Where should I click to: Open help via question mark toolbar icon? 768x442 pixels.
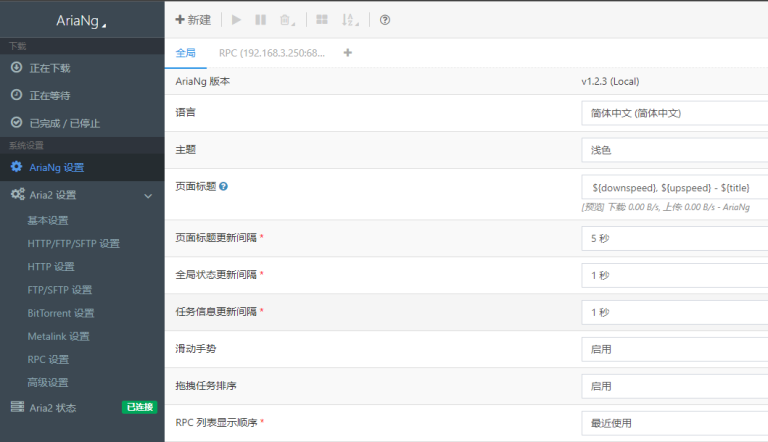coord(385,20)
